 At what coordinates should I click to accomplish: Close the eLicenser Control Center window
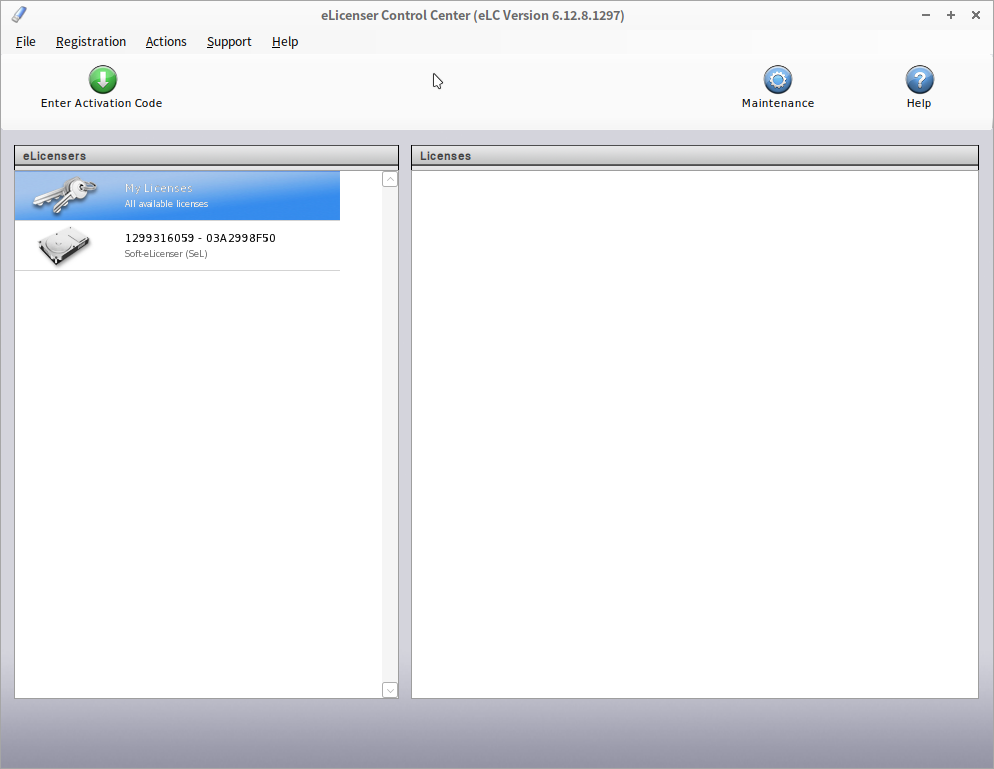coord(976,15)
